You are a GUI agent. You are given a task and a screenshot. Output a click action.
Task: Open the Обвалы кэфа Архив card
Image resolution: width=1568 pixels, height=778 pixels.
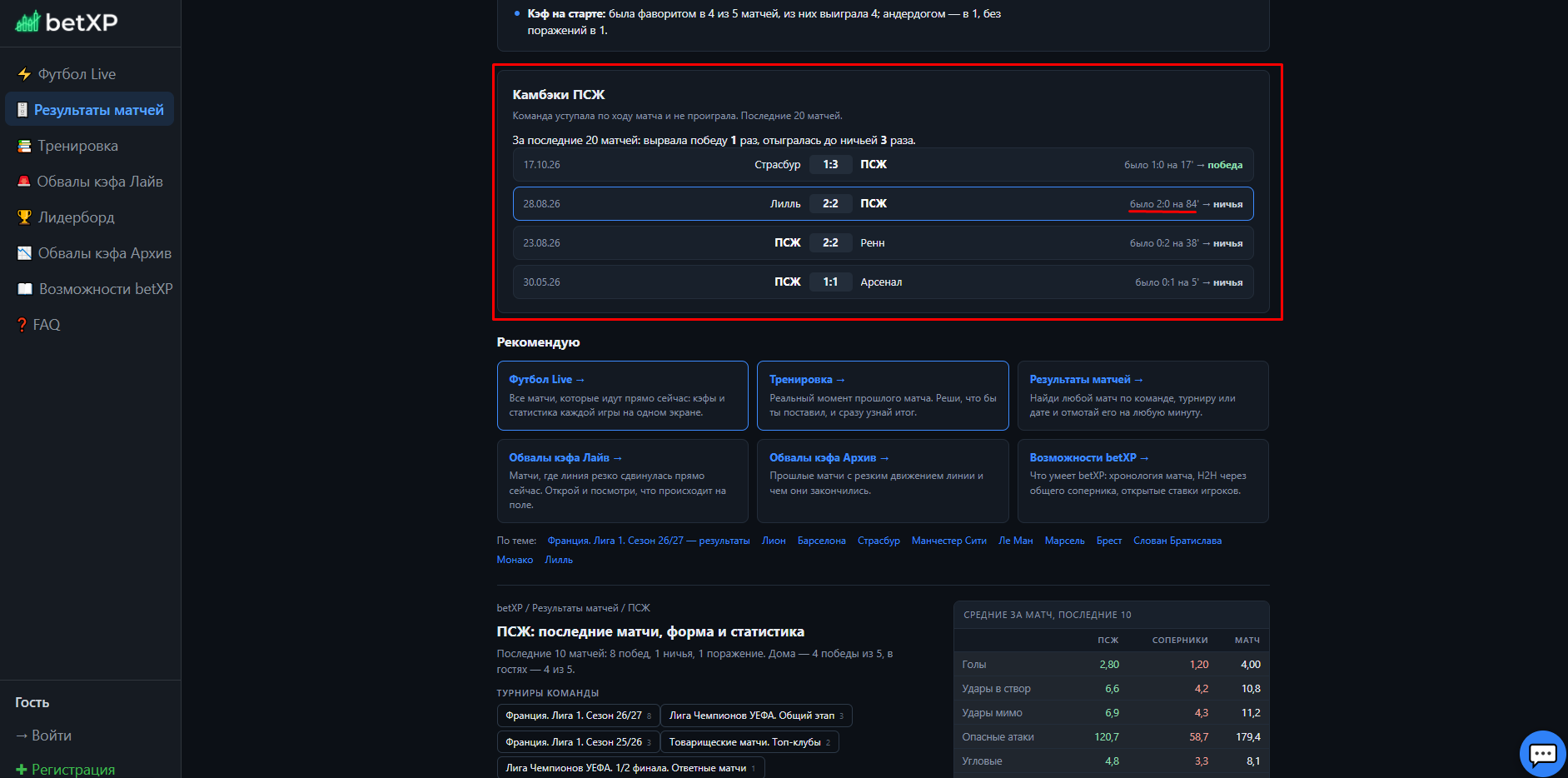[883, 481]
